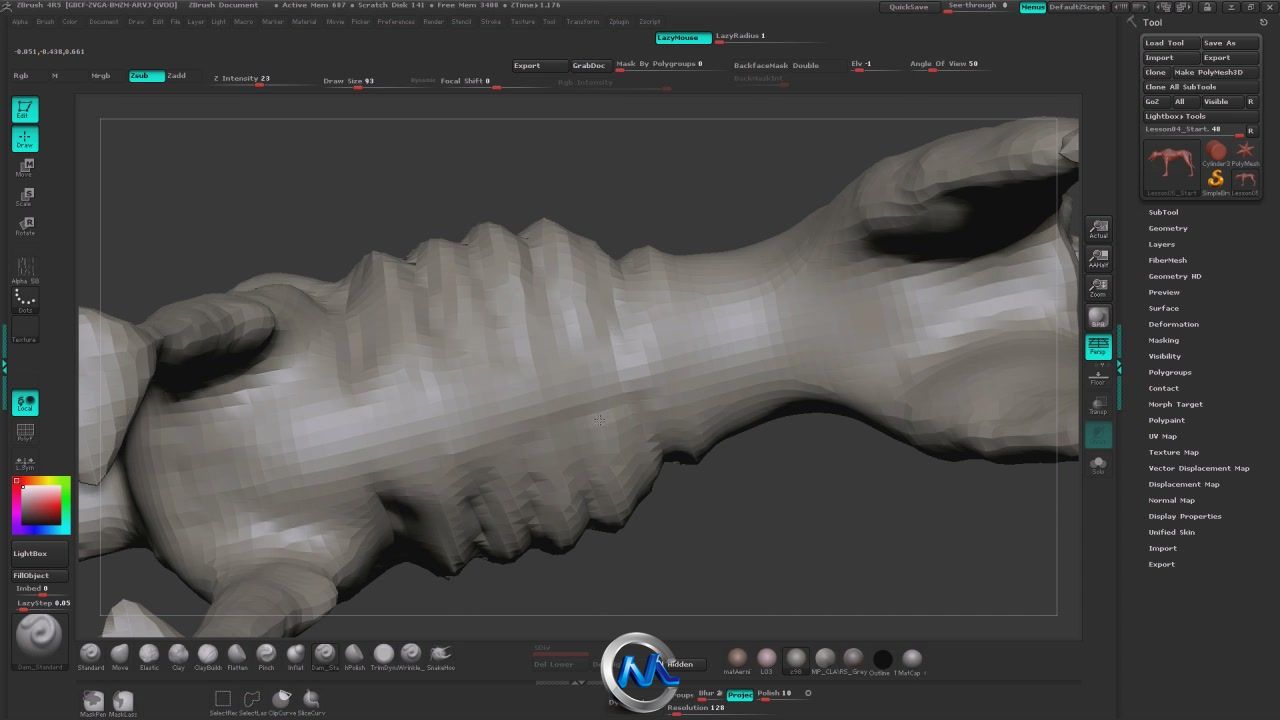The height and width of the screenshot is (720, 1280).
Task: Expand the Morph Target section
Action: pyautogui.click(x=1175, y=404)
